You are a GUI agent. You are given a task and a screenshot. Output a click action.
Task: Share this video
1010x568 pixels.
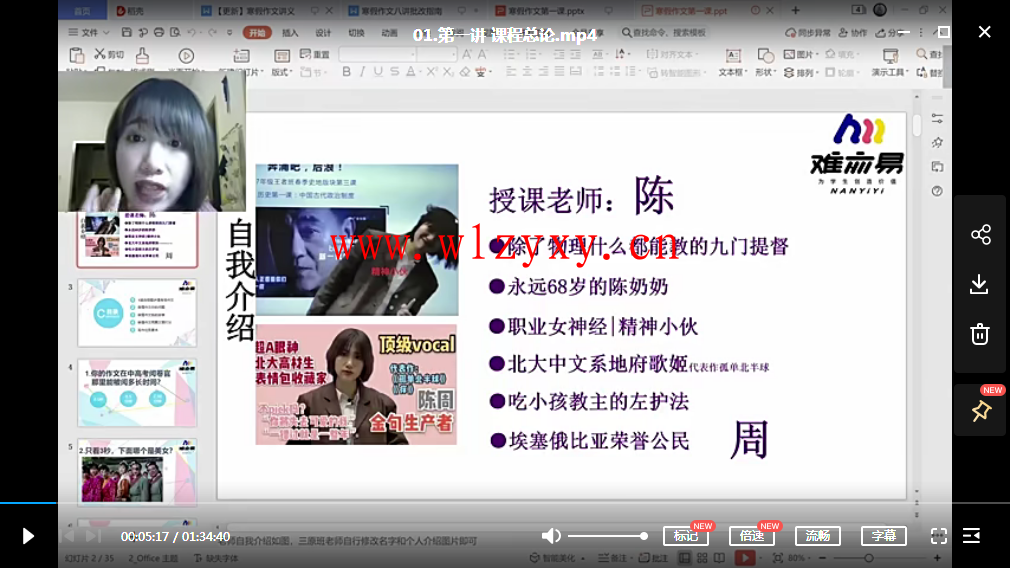coord(980,234)
